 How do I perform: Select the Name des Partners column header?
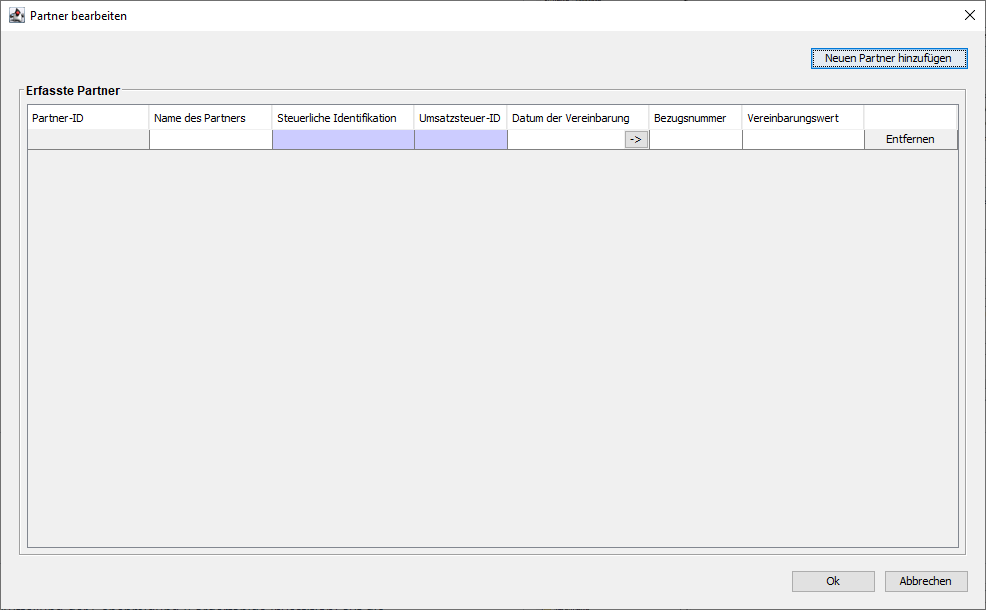tap(210, 118)
